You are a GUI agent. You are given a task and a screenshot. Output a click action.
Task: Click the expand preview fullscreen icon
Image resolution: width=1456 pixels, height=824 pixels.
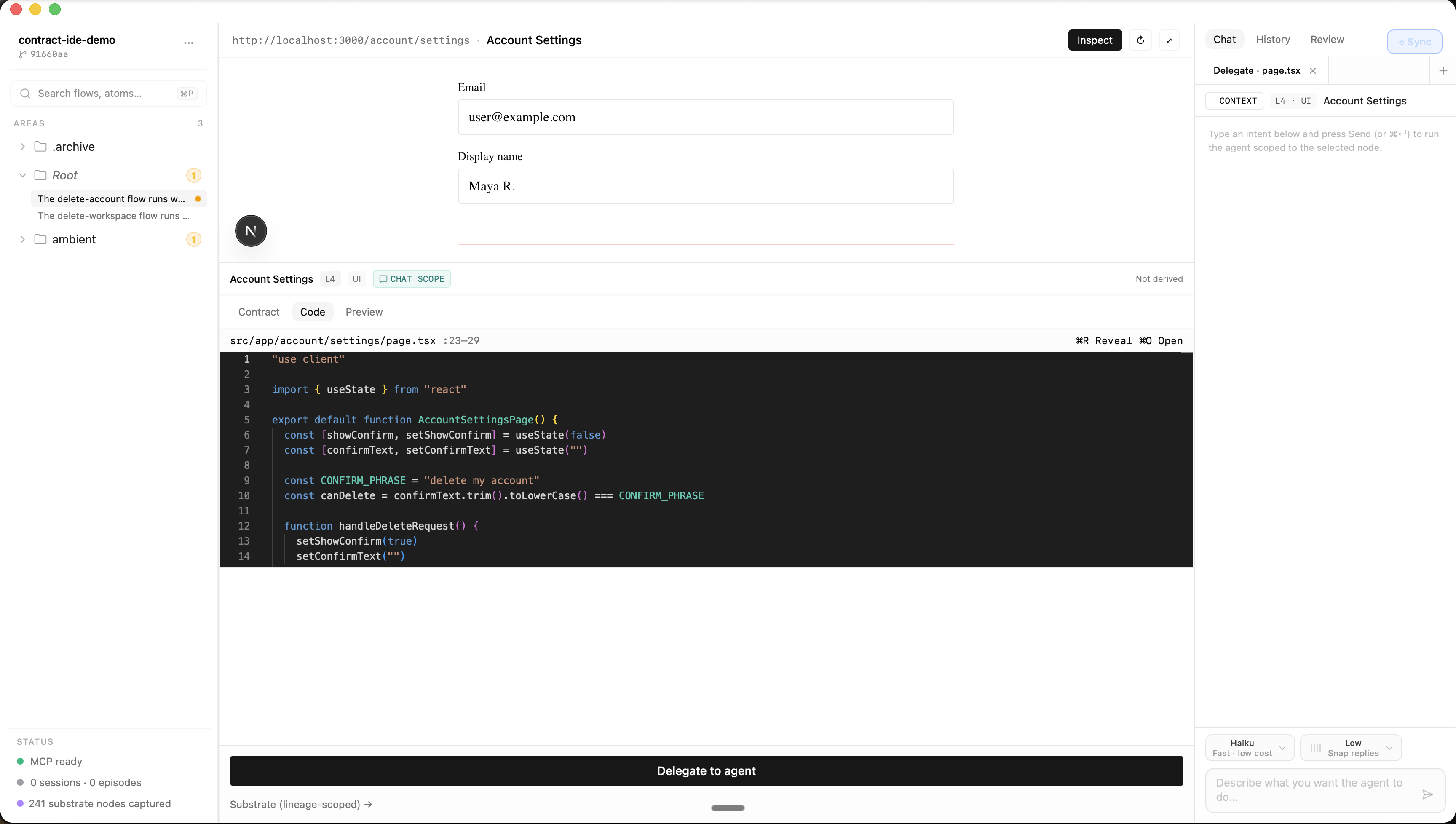pos(1169,40)
